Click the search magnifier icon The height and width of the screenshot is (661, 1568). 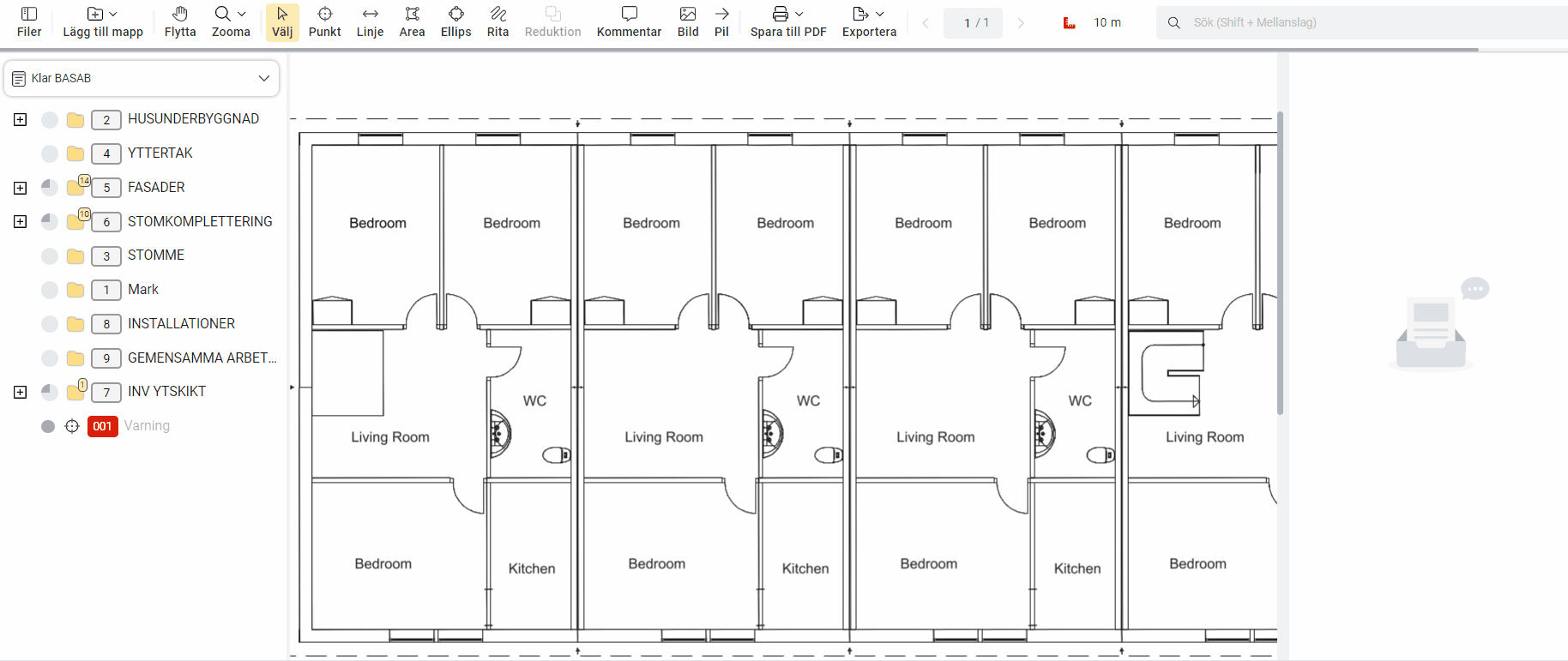coord(1174,23)
